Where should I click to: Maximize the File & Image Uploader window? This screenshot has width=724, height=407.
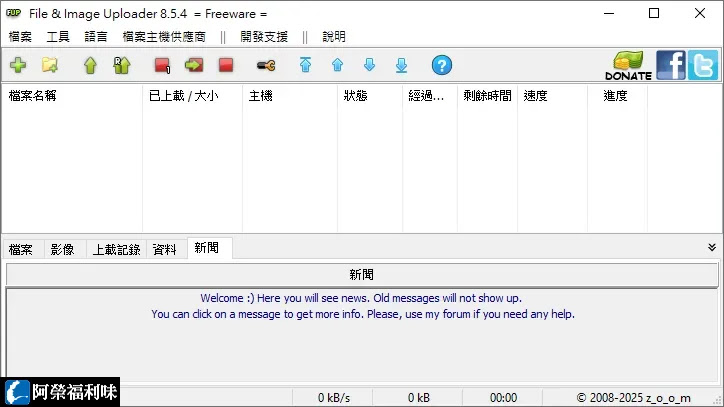tap(654, 13)
